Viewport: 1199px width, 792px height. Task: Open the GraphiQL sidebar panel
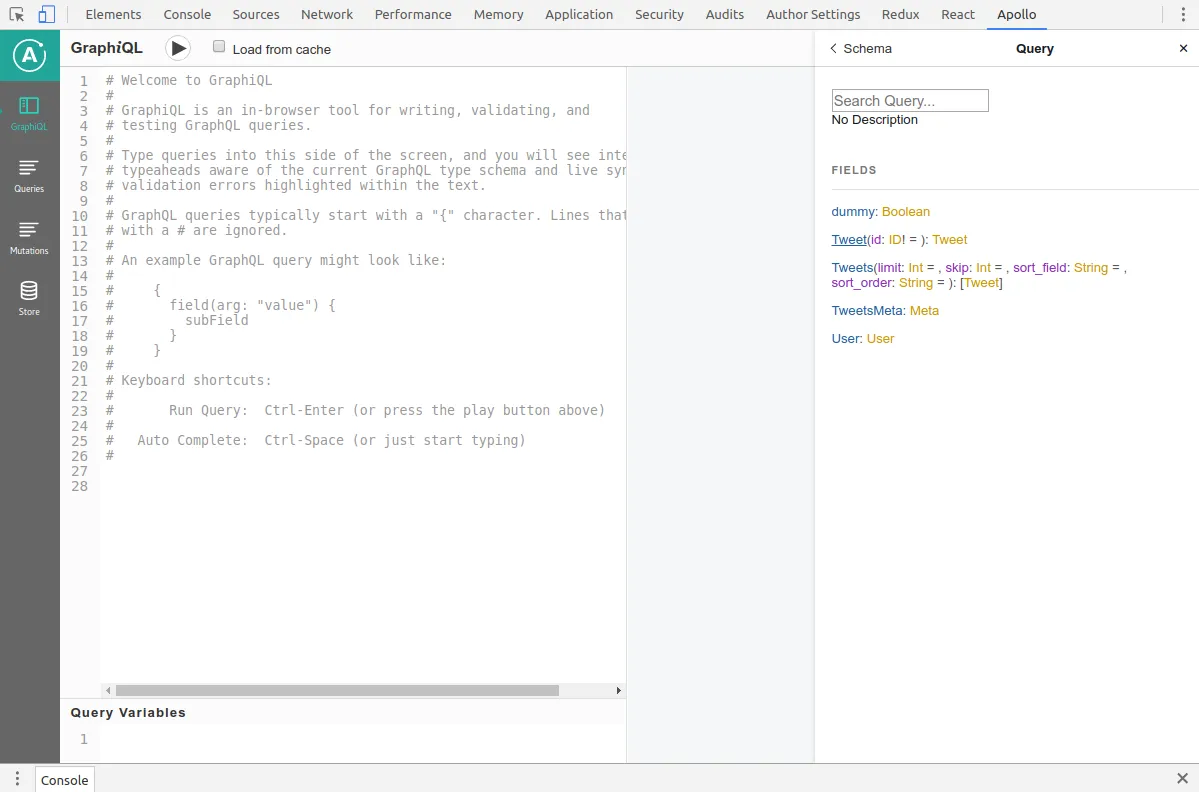[29, 114]
